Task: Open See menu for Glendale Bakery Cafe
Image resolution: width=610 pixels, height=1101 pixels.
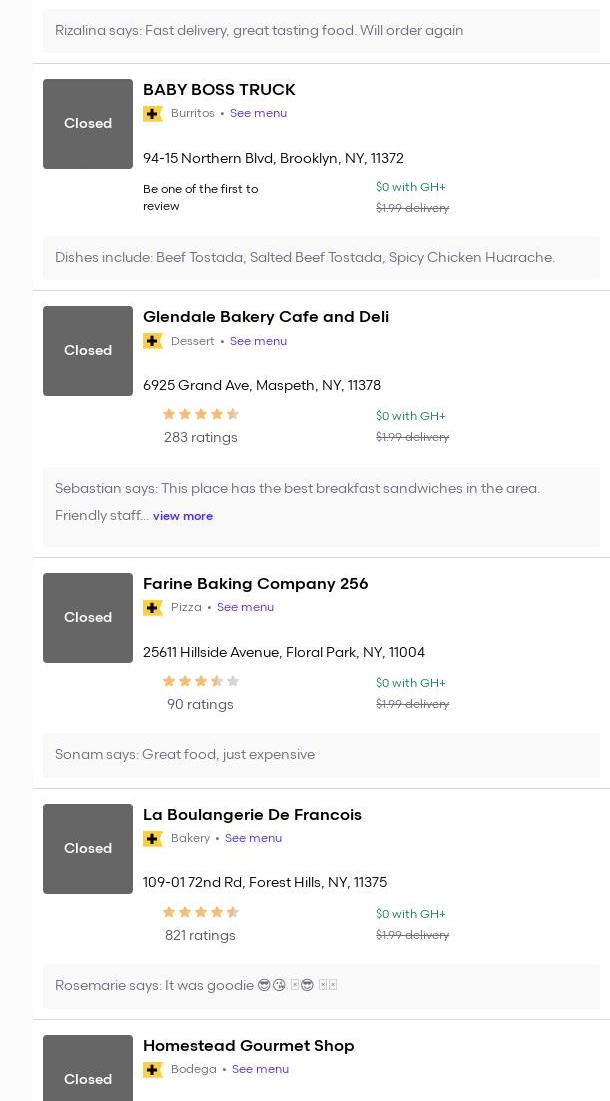Action: (x=258, y=342)
